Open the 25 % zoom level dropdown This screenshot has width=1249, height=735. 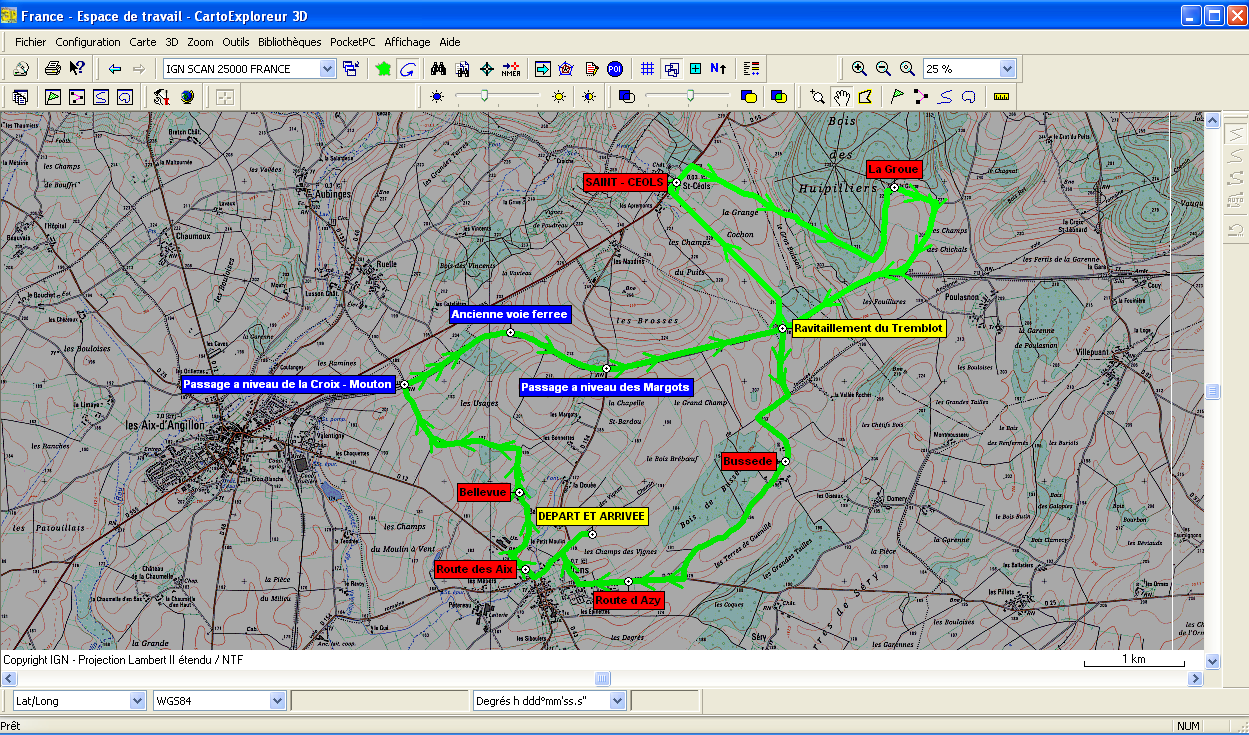click(x=1007, y=69)
